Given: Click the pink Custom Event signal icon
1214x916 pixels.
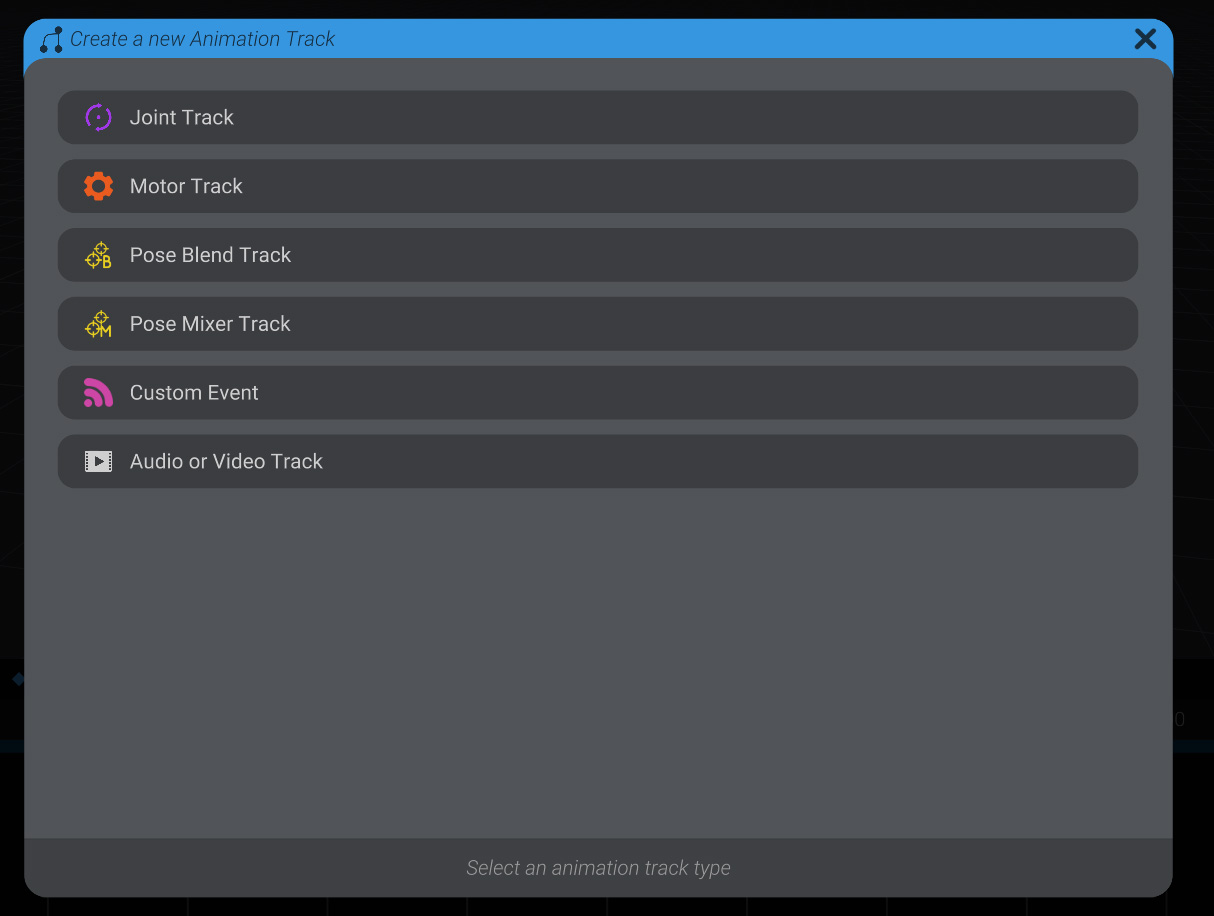Looking at the screenshot, I should tap(98, 393).
